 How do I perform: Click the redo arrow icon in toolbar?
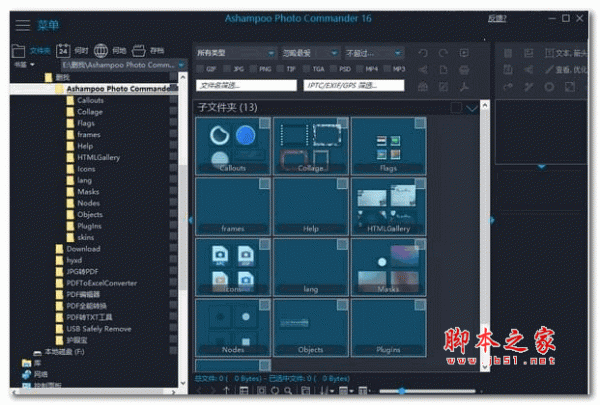442,52
